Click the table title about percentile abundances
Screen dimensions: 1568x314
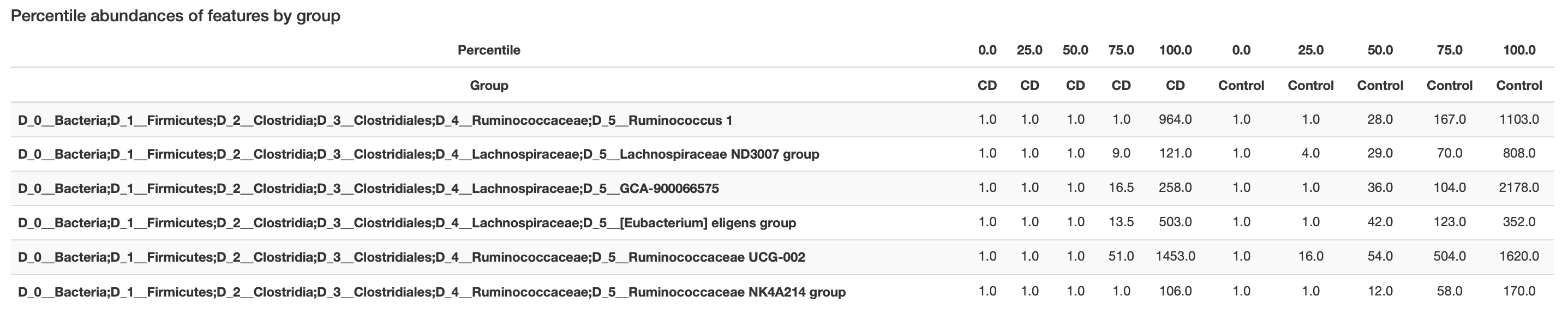(x=175, y=16)
